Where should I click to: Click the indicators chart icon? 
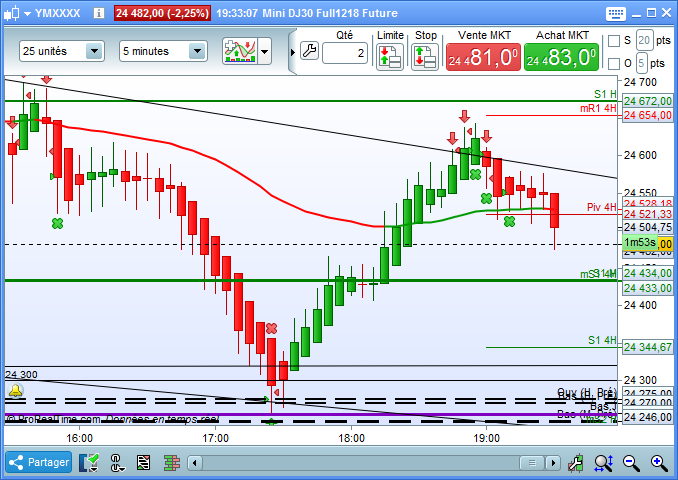[240, 51]
